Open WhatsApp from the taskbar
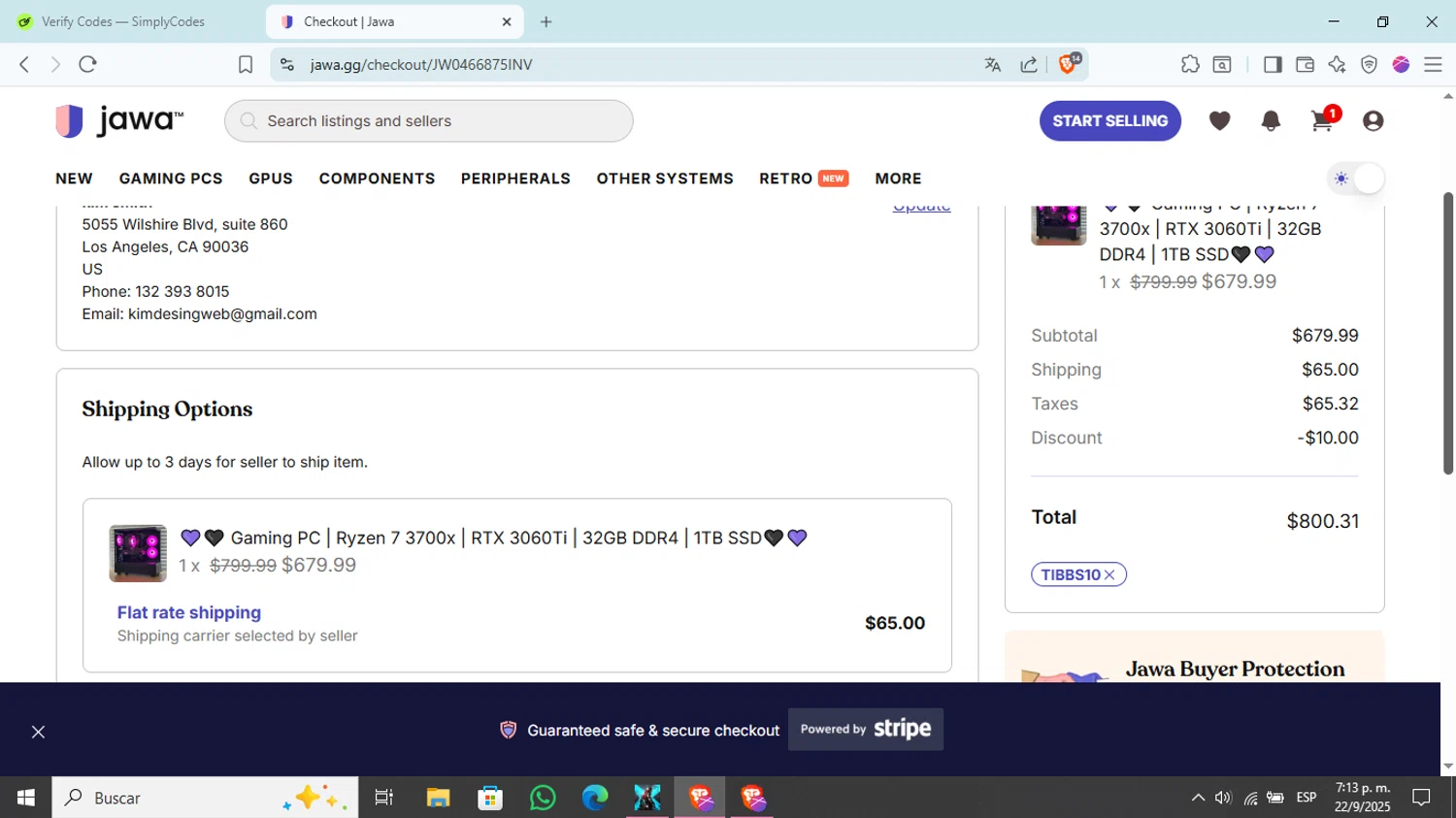The width and height of the screenshot is (1456, 818). point(543,798)
